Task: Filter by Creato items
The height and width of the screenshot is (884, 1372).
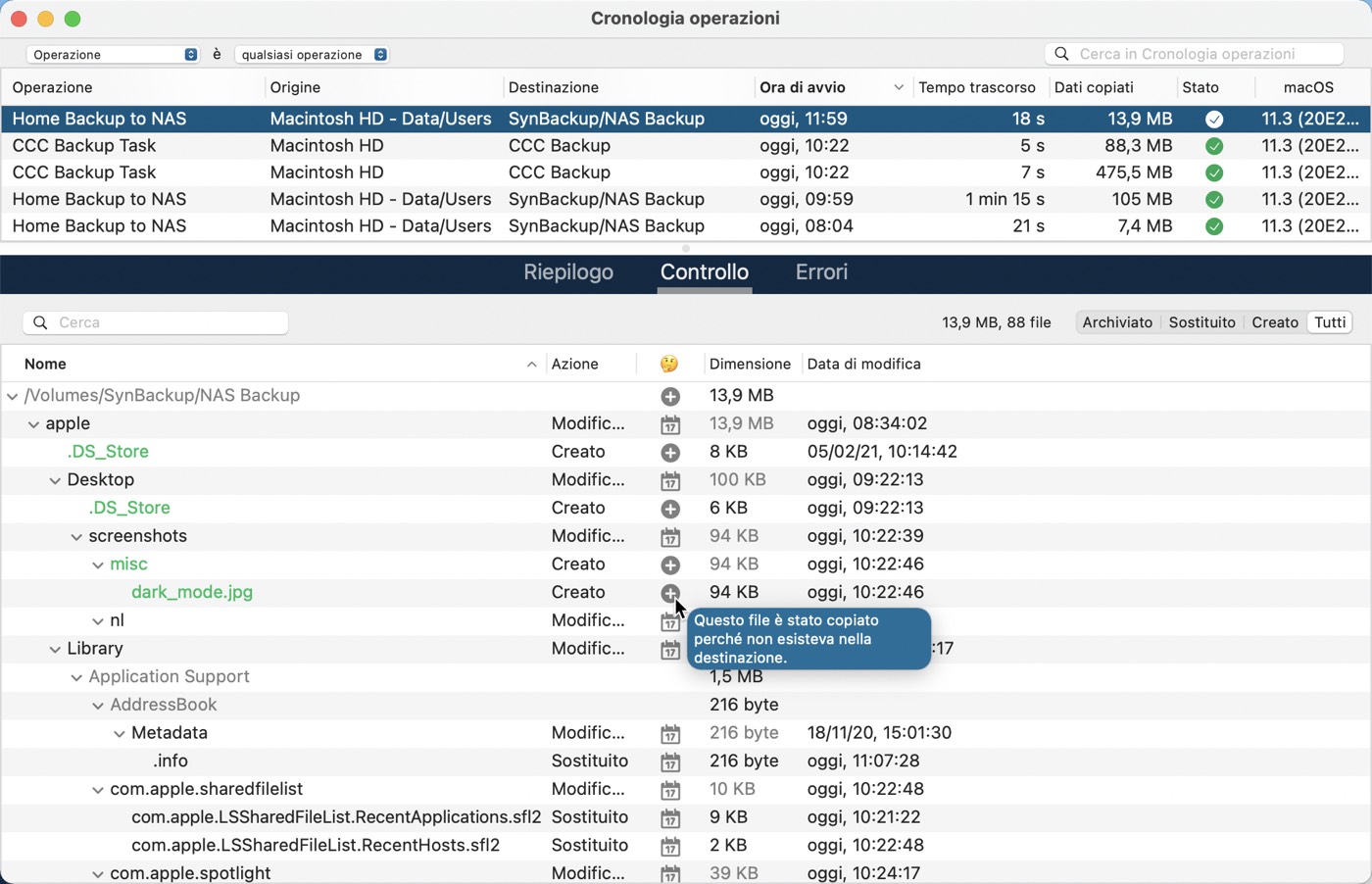Action: [1275, 322]
